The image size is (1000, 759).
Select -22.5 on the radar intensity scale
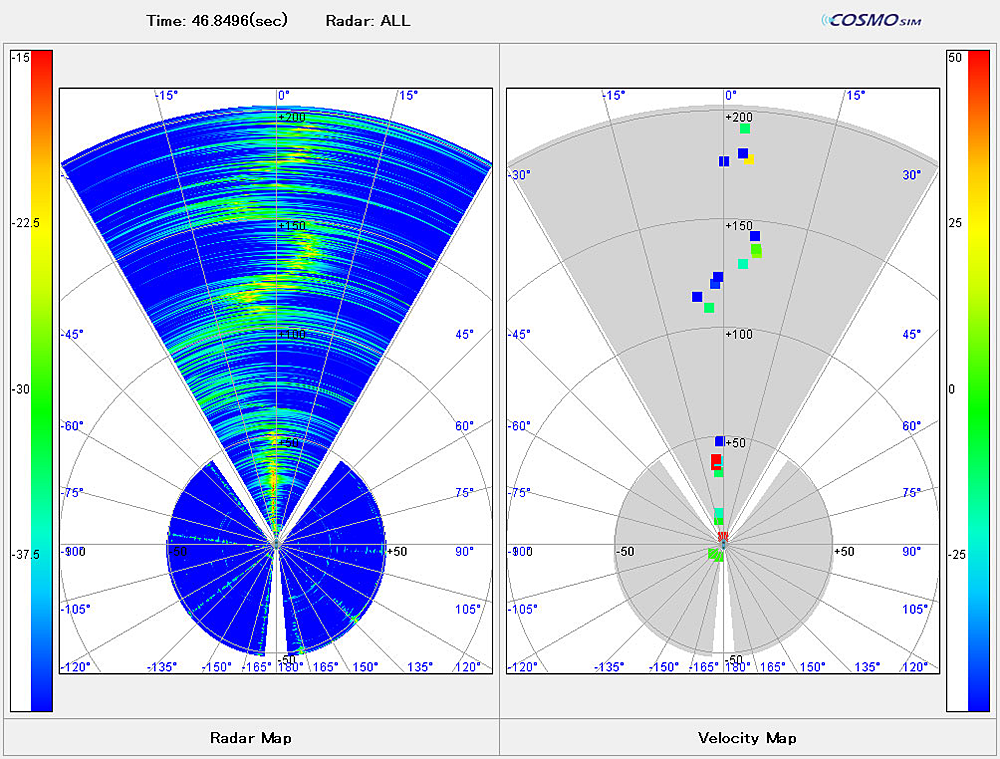point(26,223)
